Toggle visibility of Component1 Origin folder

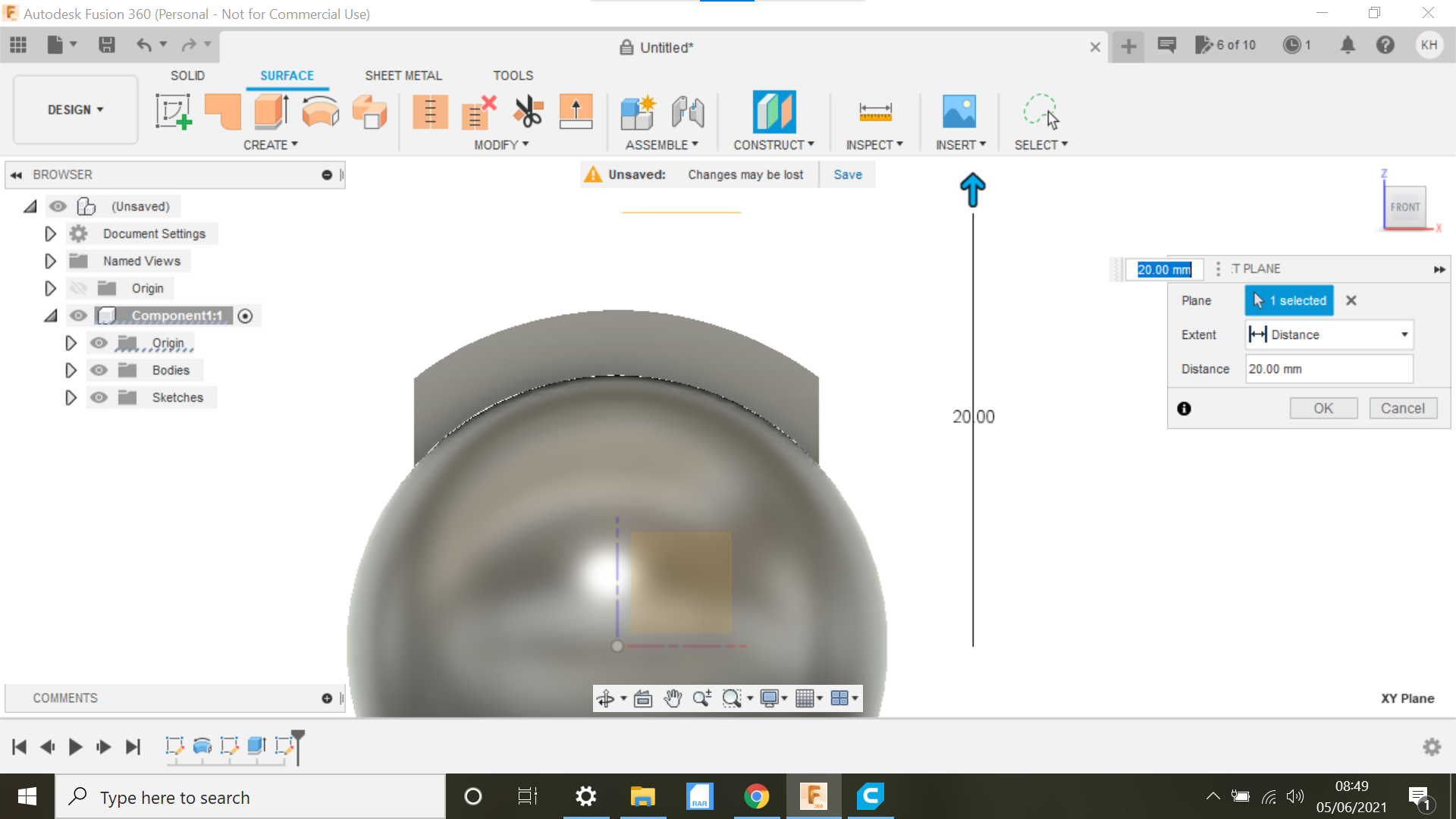99,343
